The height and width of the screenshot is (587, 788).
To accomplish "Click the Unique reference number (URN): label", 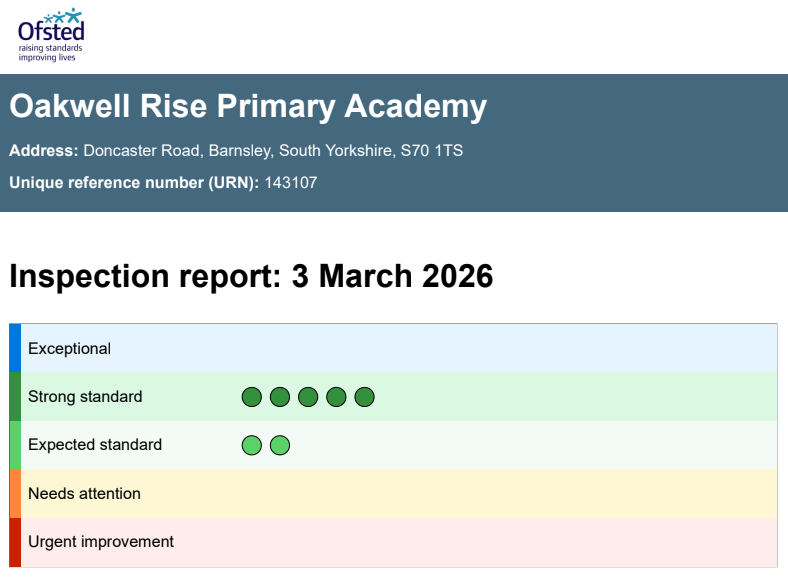I will coord(134,182).
